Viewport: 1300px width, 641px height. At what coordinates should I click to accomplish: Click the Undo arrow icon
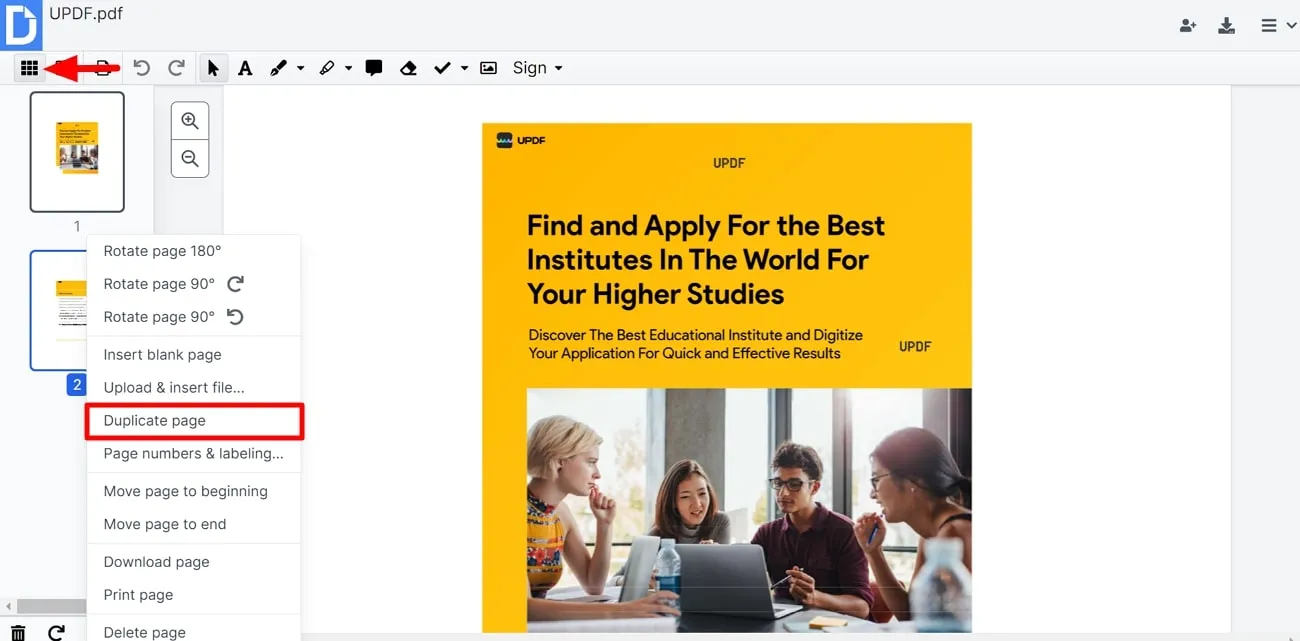coord(142,68)
